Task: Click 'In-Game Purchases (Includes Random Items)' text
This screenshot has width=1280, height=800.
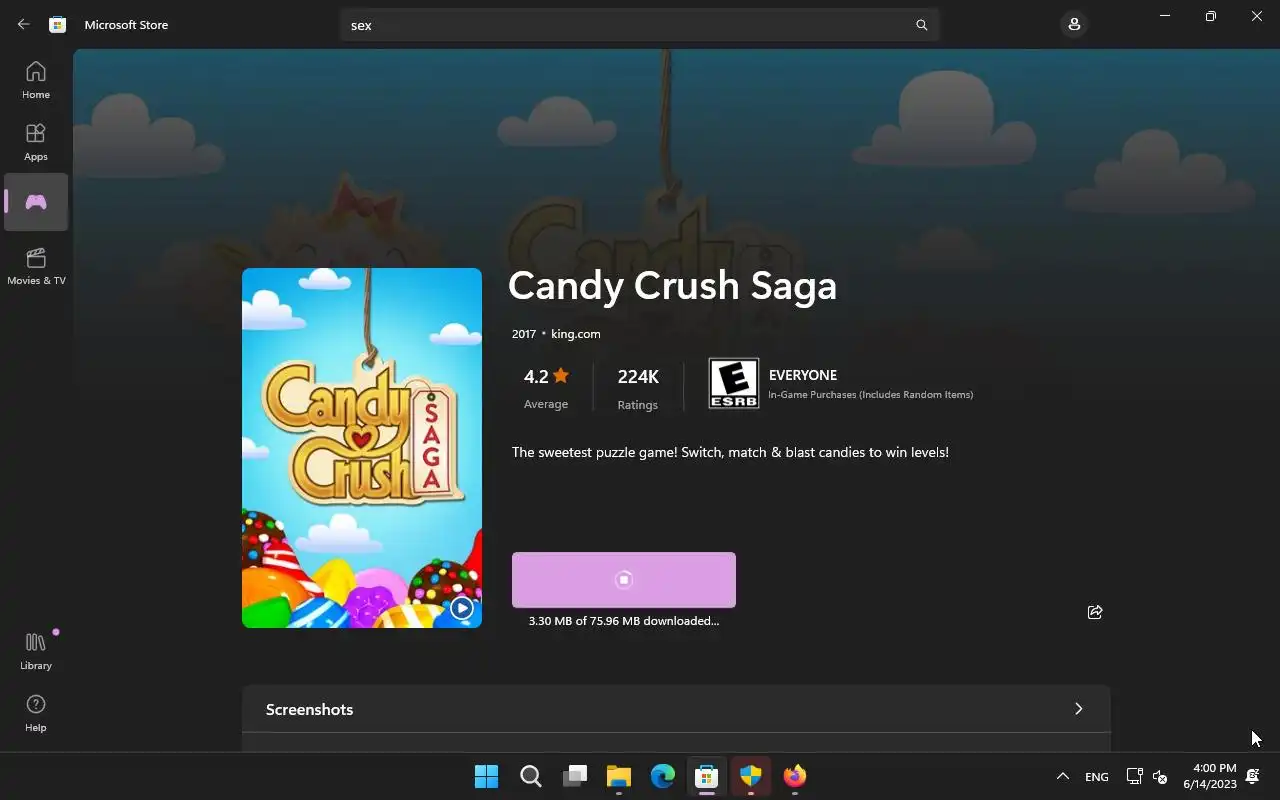Action: click(871, 395)
